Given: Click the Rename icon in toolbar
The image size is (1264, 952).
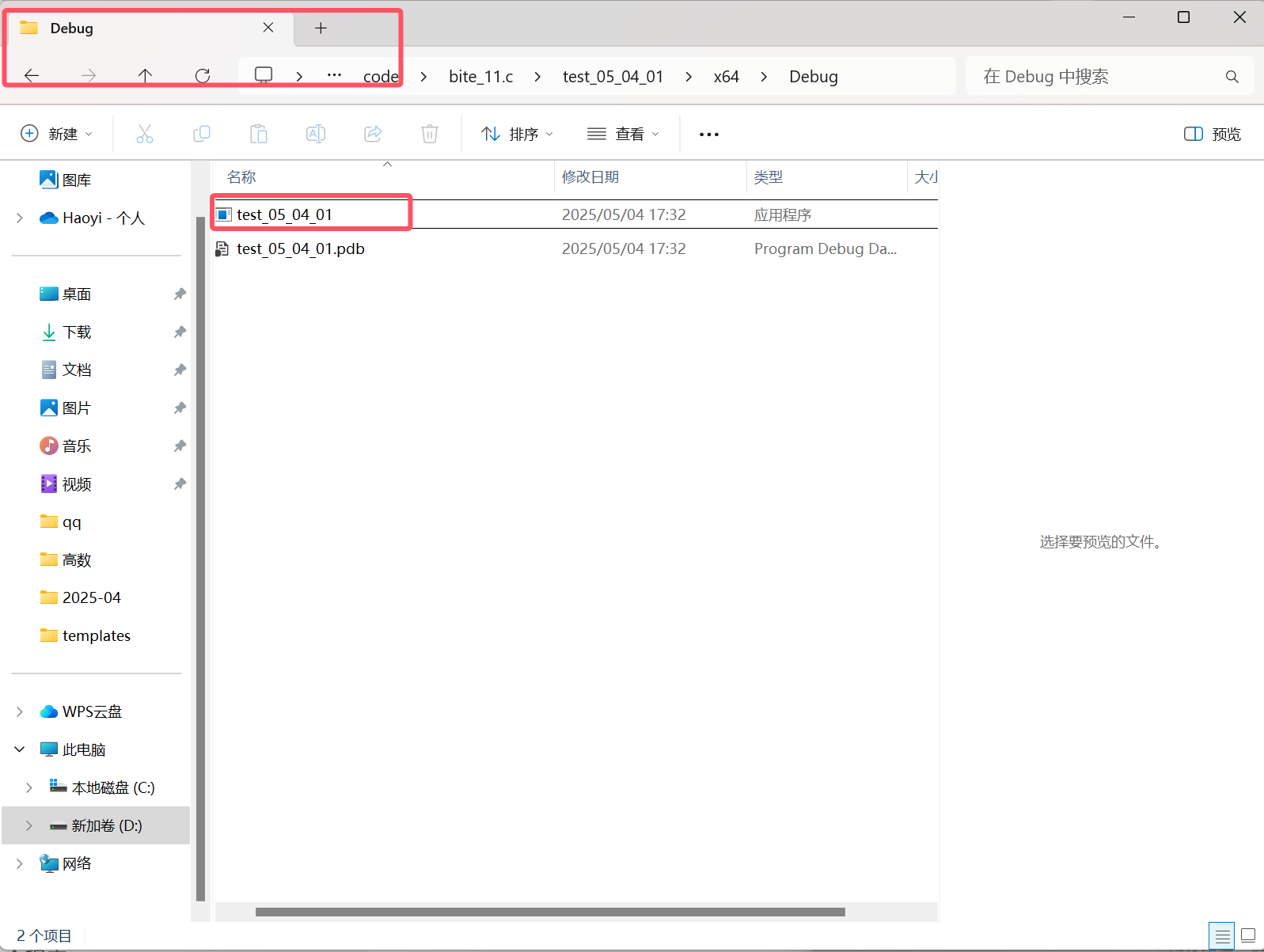Looking at the screenshot, I should pyautogui.click(x=316, y=134).
